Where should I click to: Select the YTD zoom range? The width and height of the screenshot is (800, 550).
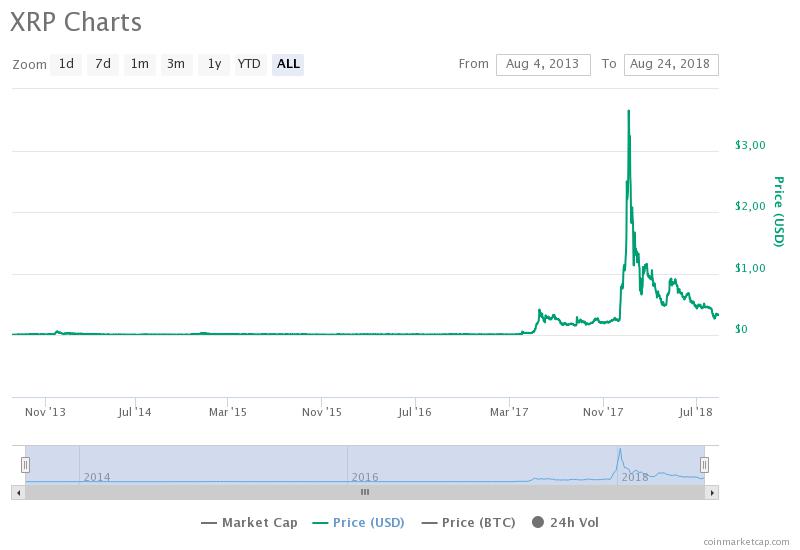coord(249,64)
